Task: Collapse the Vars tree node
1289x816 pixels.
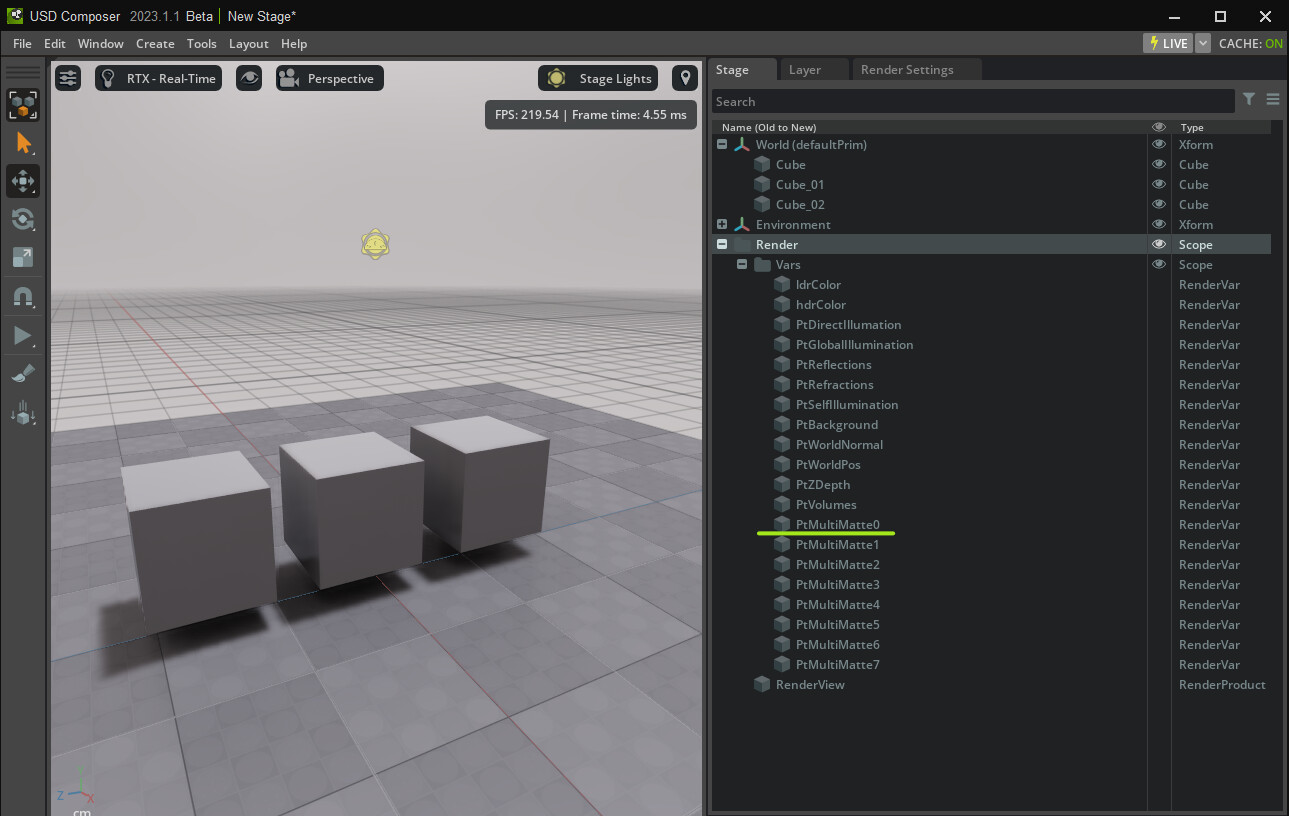Action: coord(742,264)
